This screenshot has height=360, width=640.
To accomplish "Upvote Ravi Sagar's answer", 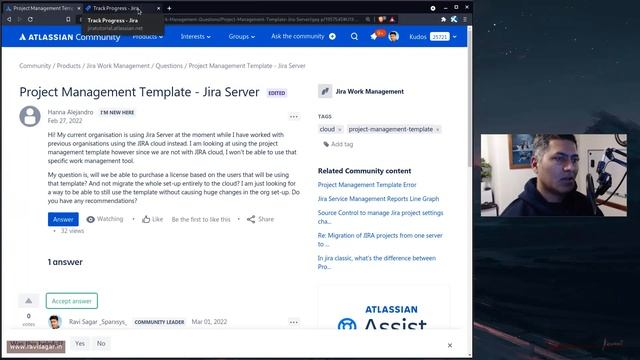I will pos(29,301).
